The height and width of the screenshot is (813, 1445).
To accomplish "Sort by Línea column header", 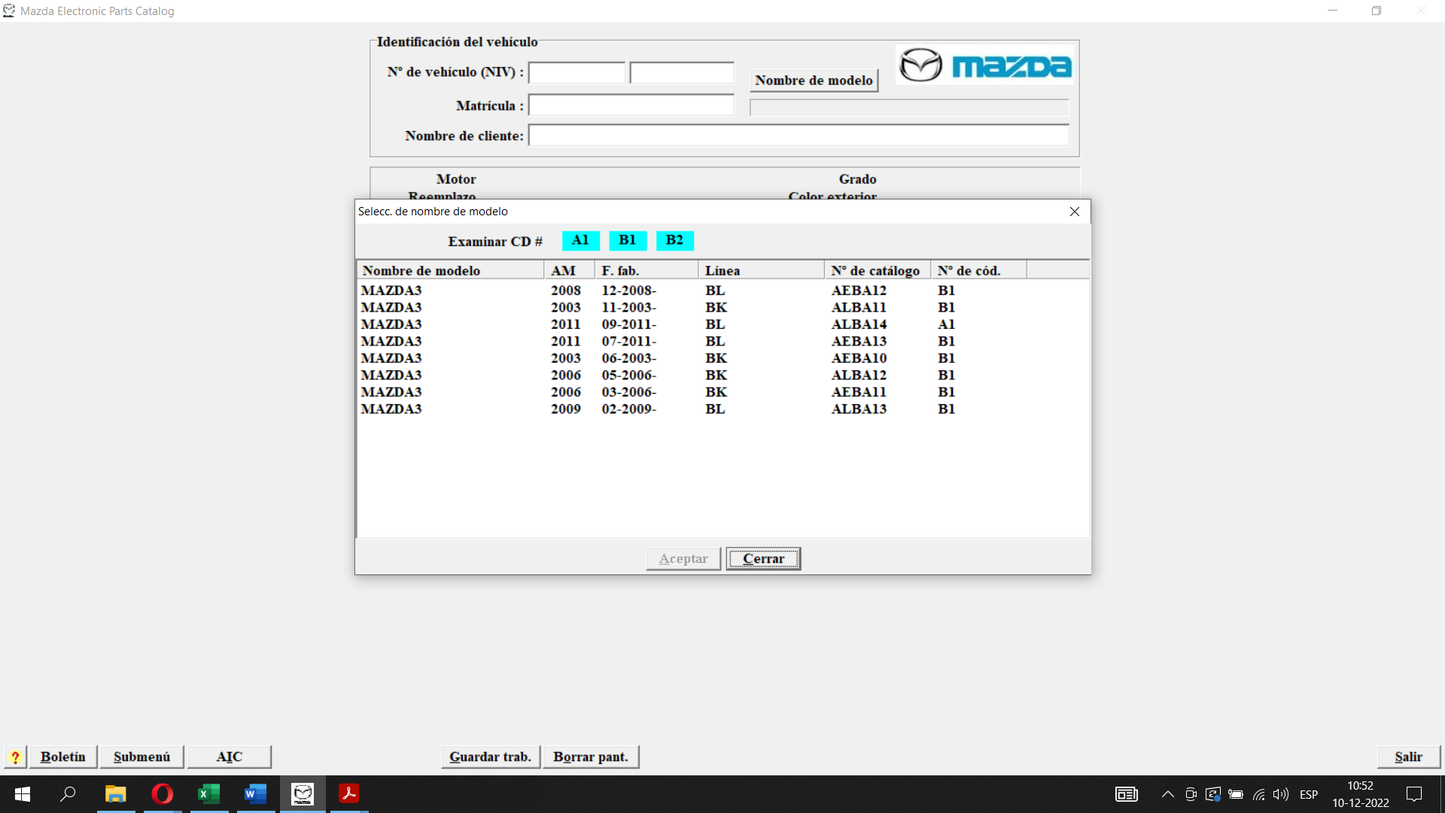I will [x=761, y=270].
